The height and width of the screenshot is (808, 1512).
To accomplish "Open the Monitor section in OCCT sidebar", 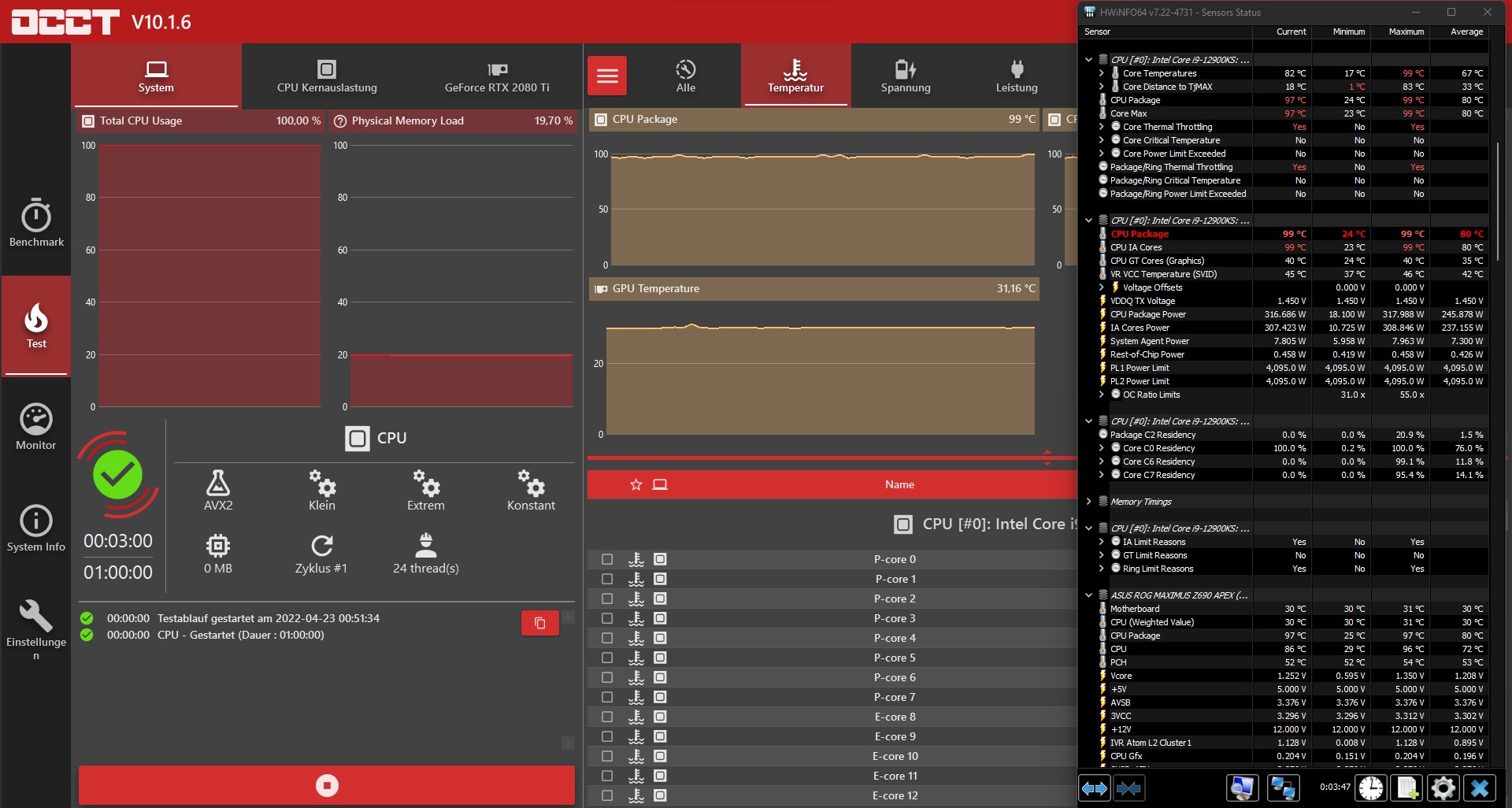I will (x=36, y=427).
